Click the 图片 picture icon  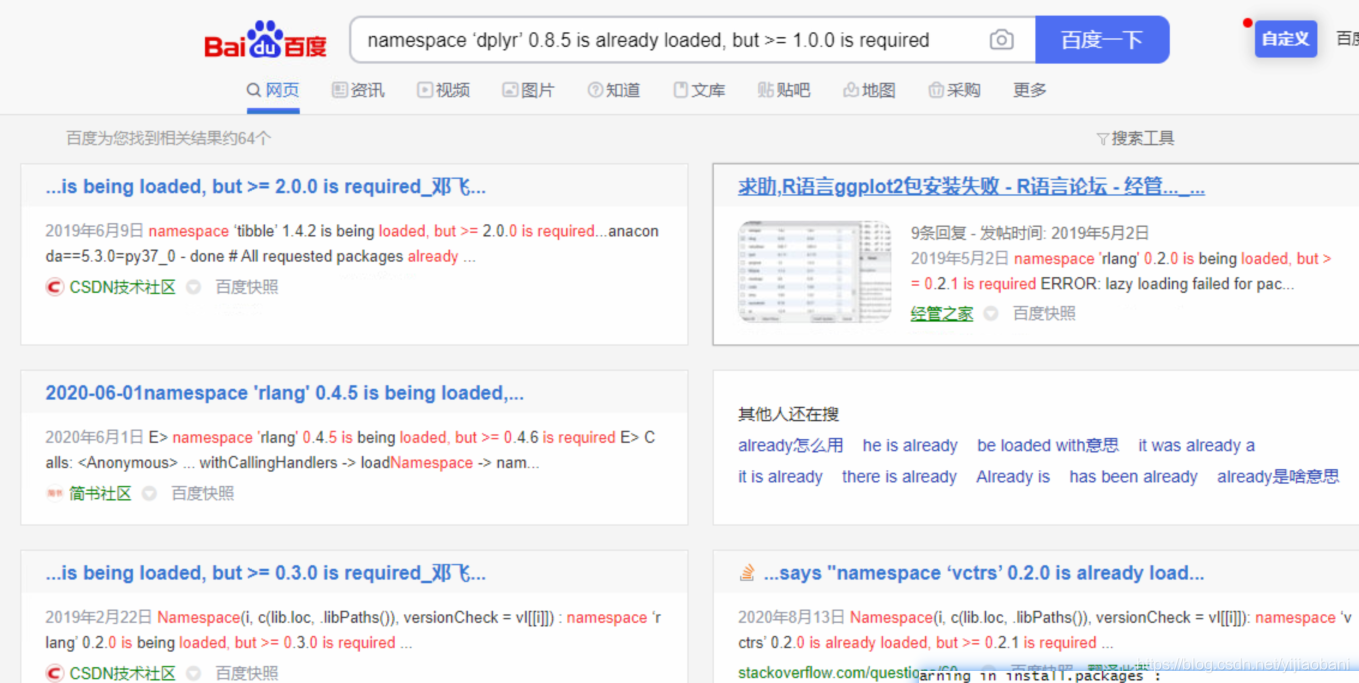tap(509, 90)
